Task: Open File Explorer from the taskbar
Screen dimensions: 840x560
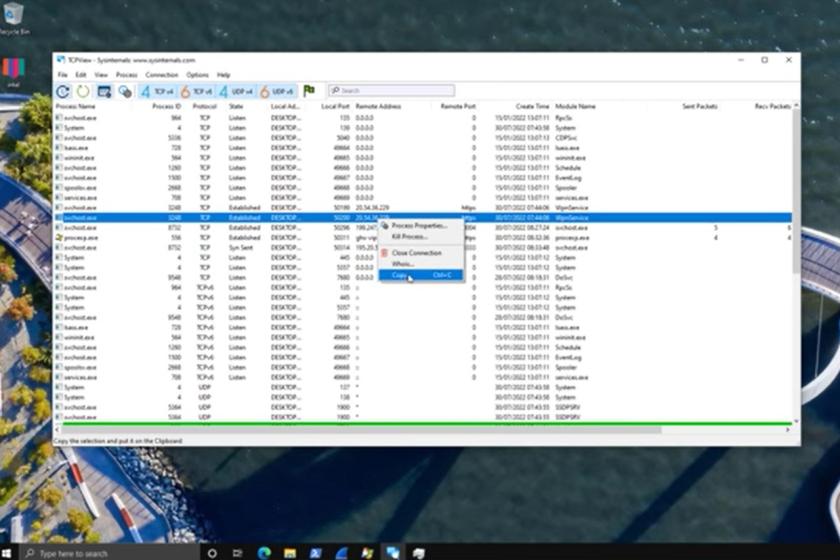Action: [290, 553]
